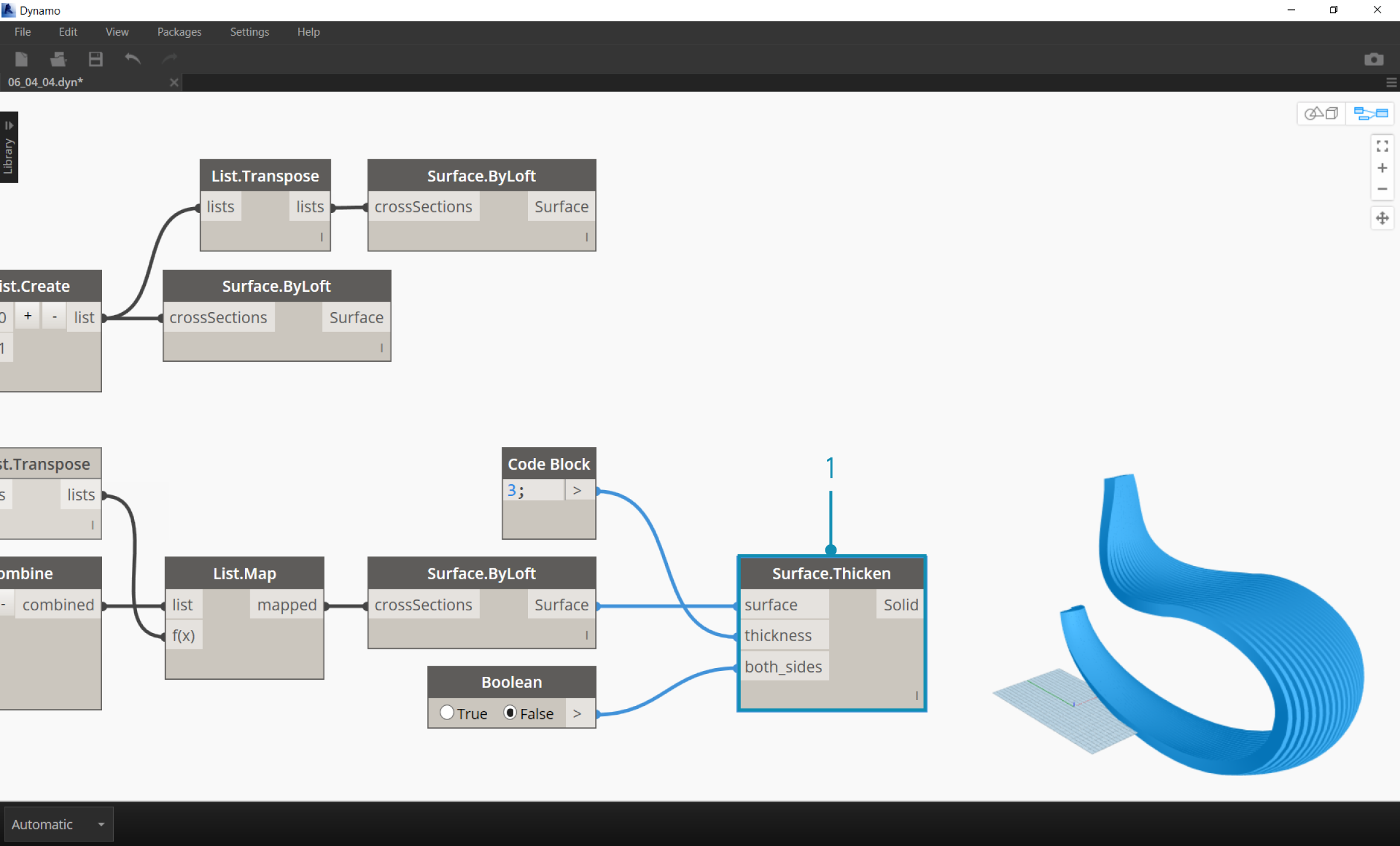Open the File menu

tap(23, 32)
